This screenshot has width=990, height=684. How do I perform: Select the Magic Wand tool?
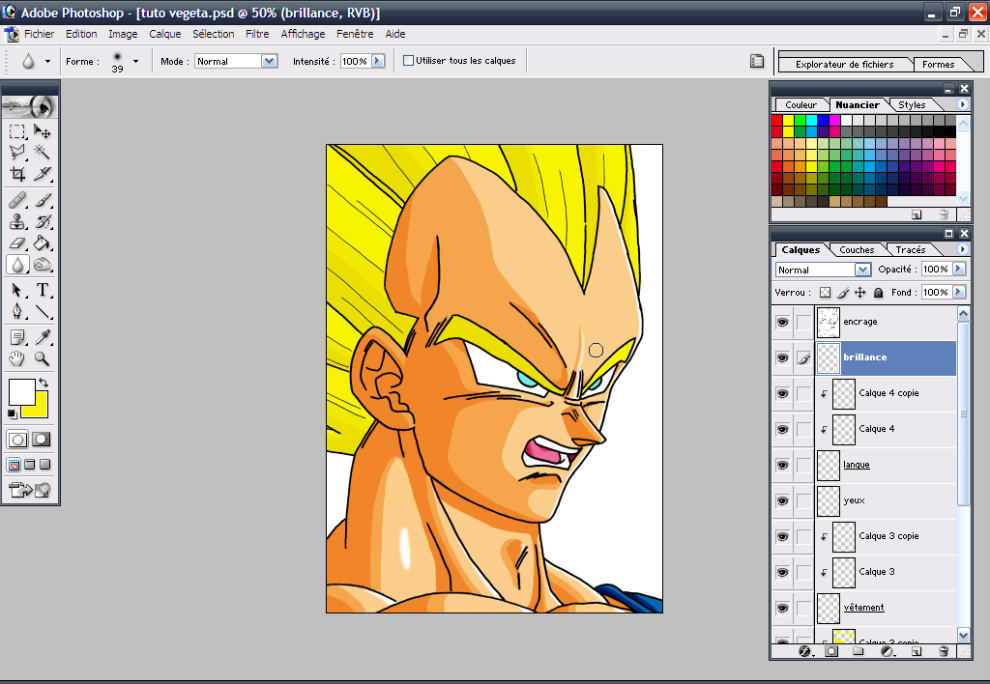(42, 152)
